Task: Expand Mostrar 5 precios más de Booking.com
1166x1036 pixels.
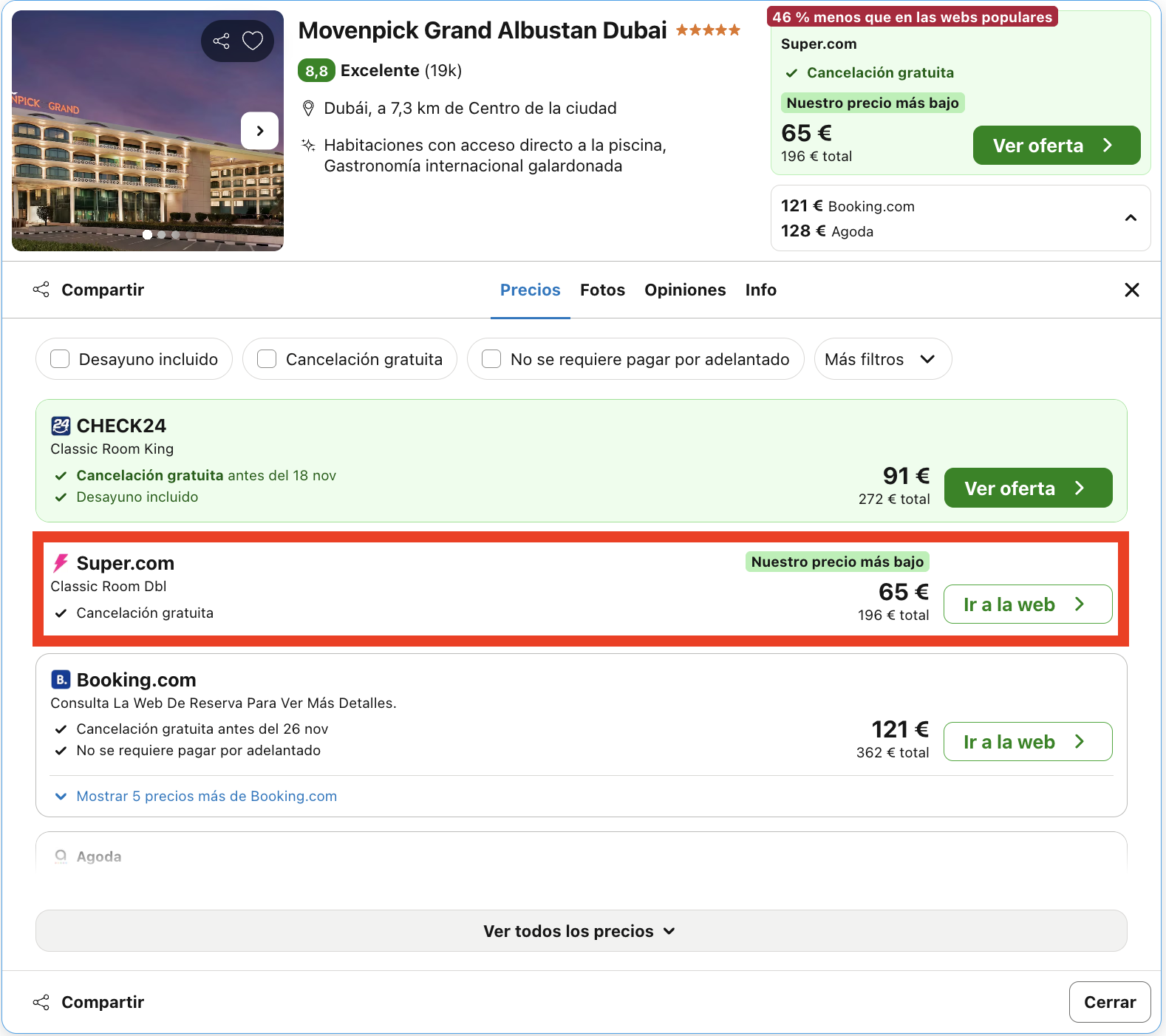Action: 197,796
